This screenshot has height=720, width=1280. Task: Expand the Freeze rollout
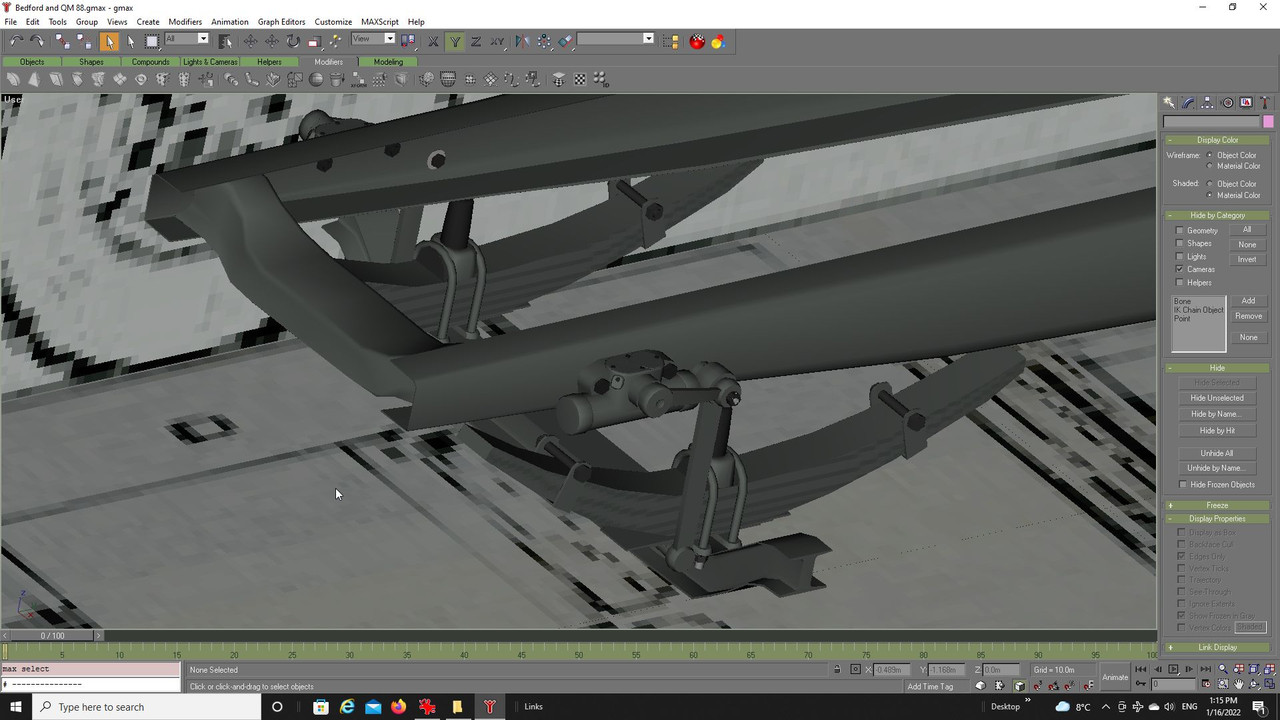[1216, 505]
